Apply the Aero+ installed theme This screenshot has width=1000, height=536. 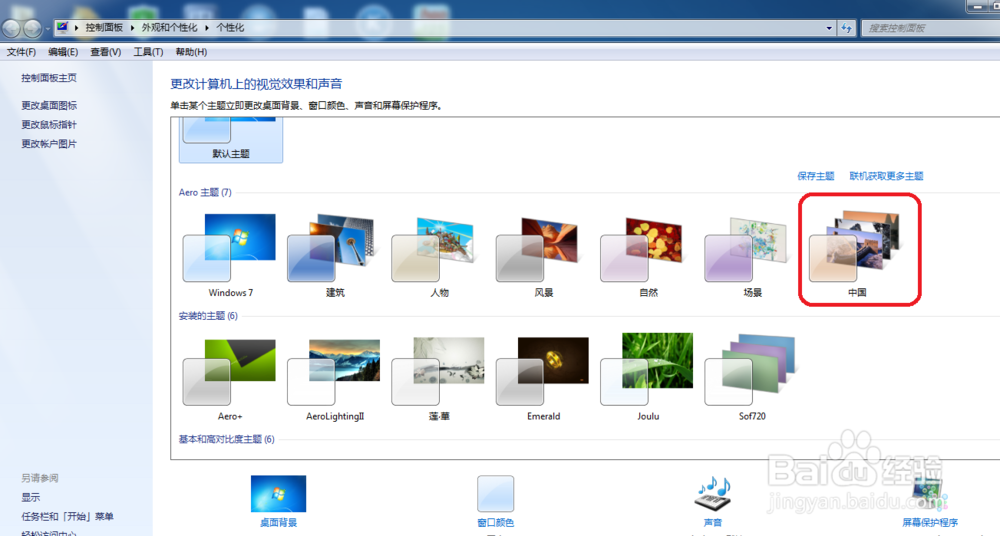coord(230,378)
